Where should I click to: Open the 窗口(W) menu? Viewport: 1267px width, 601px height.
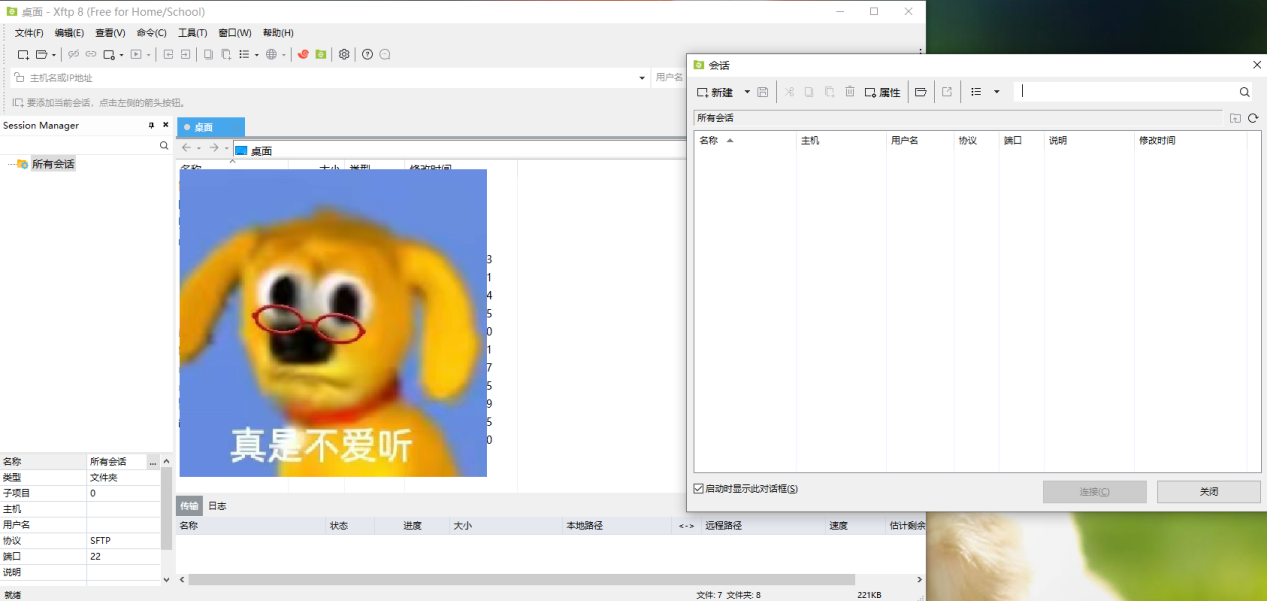pyautogui.click(x=235, y=33)
